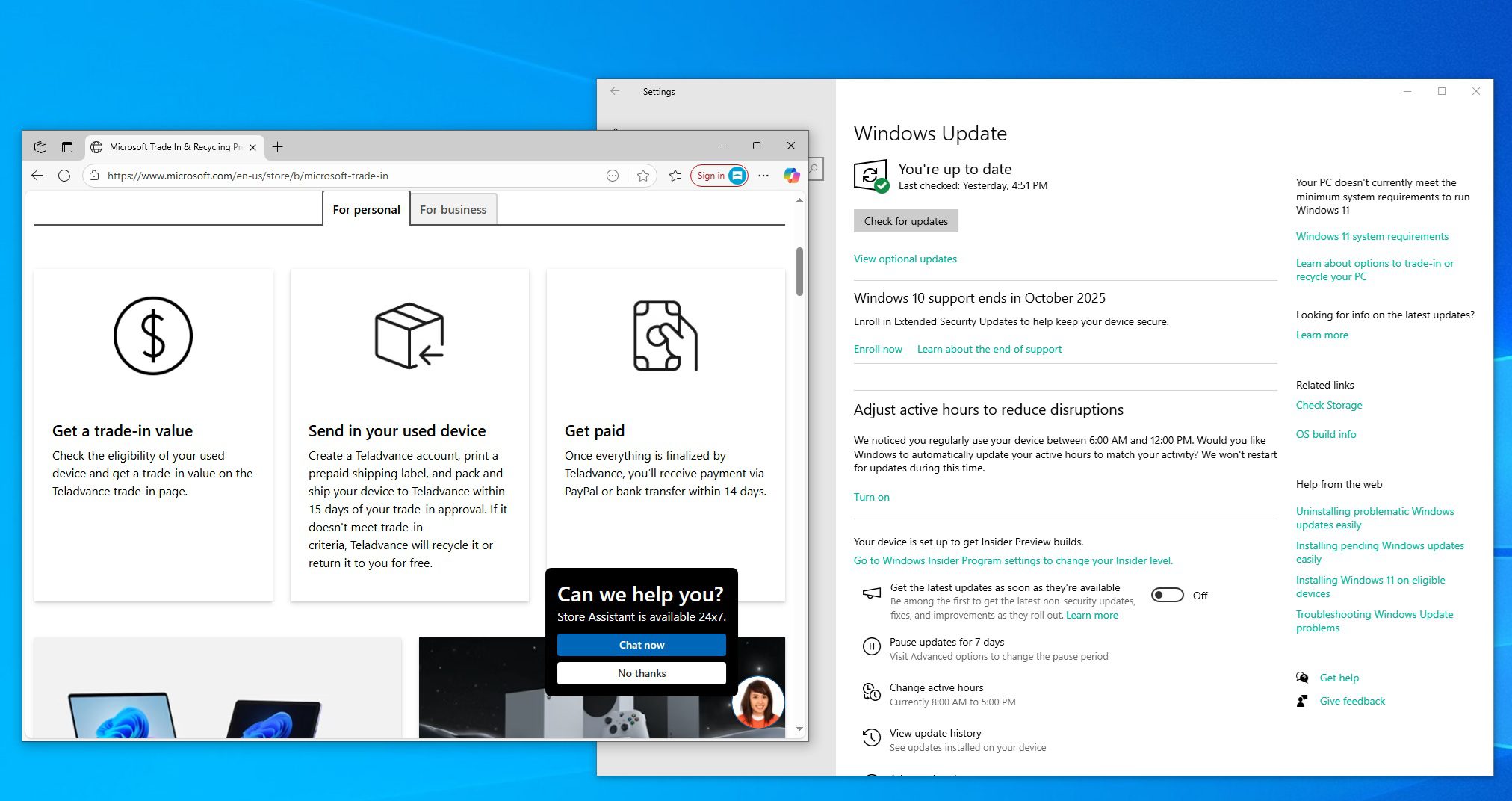The image size is (1512, 801).
Task: Add this page to favorites star
Action: click(643, 176)
